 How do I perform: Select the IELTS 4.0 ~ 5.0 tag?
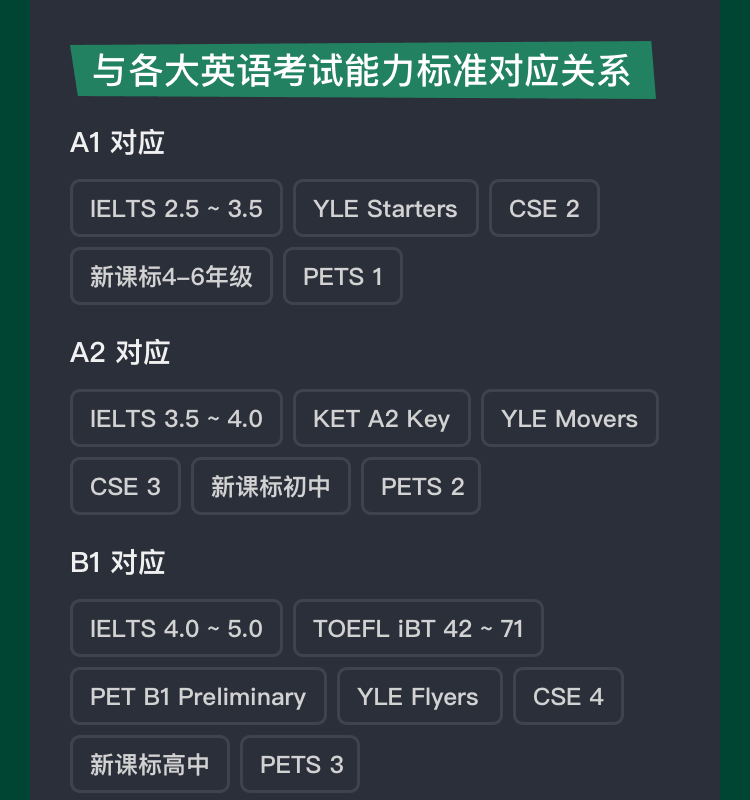pos(176,628)
